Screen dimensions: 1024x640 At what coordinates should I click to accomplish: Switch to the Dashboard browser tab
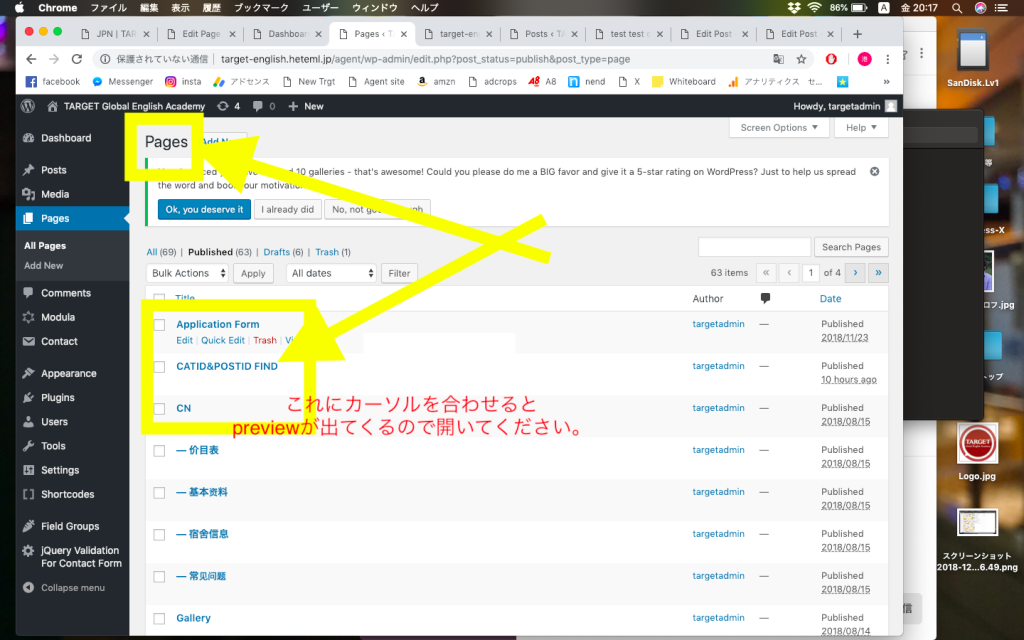click(290, 33)
